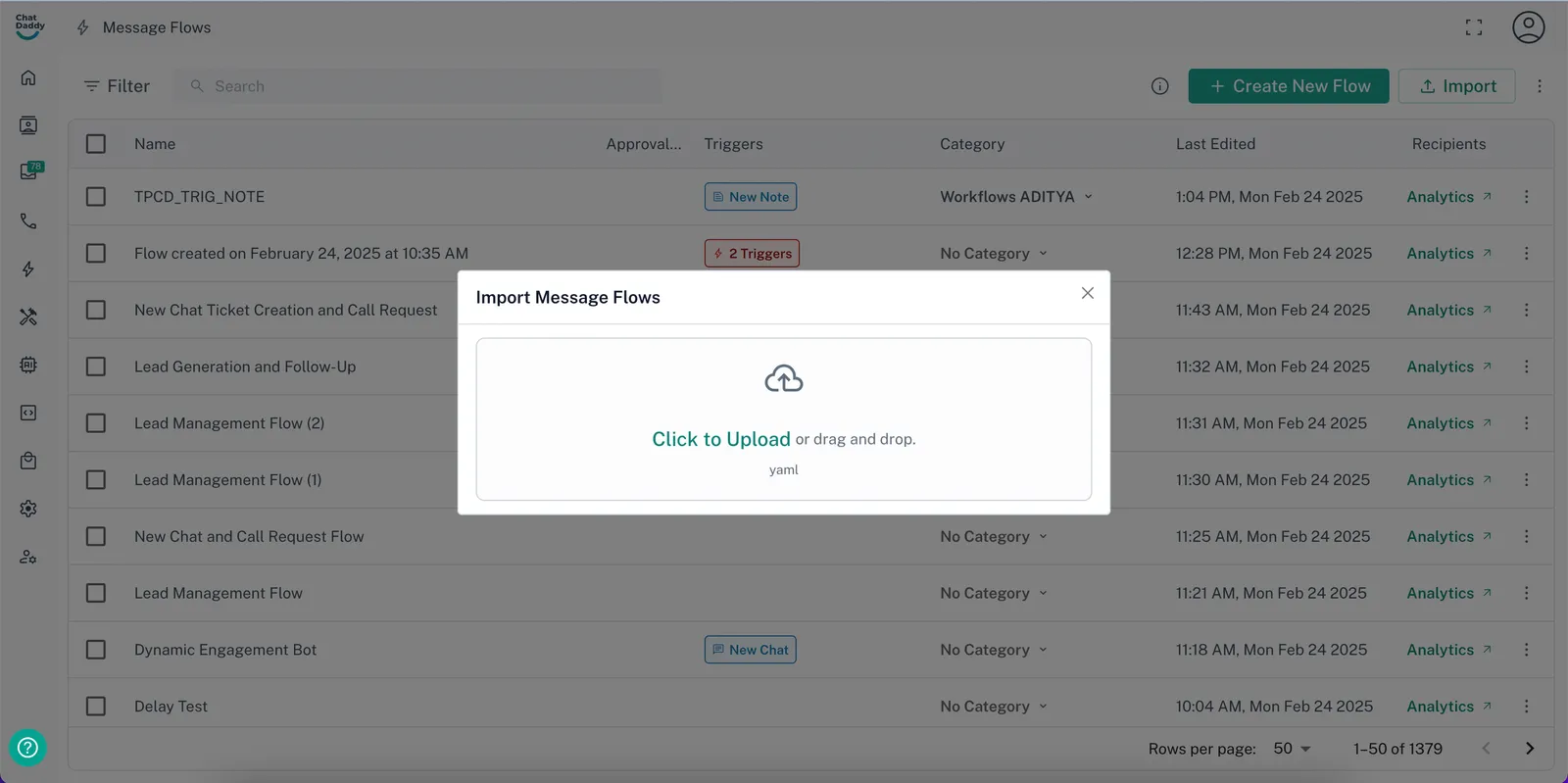Screen dimensions: 1568x783
Task: Toggle the select-all checkbox in header
Action: (x=96, y=144)
